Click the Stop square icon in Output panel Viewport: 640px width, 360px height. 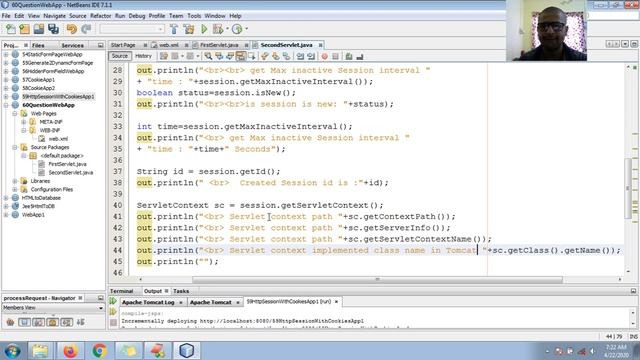[x=113, y=323]
